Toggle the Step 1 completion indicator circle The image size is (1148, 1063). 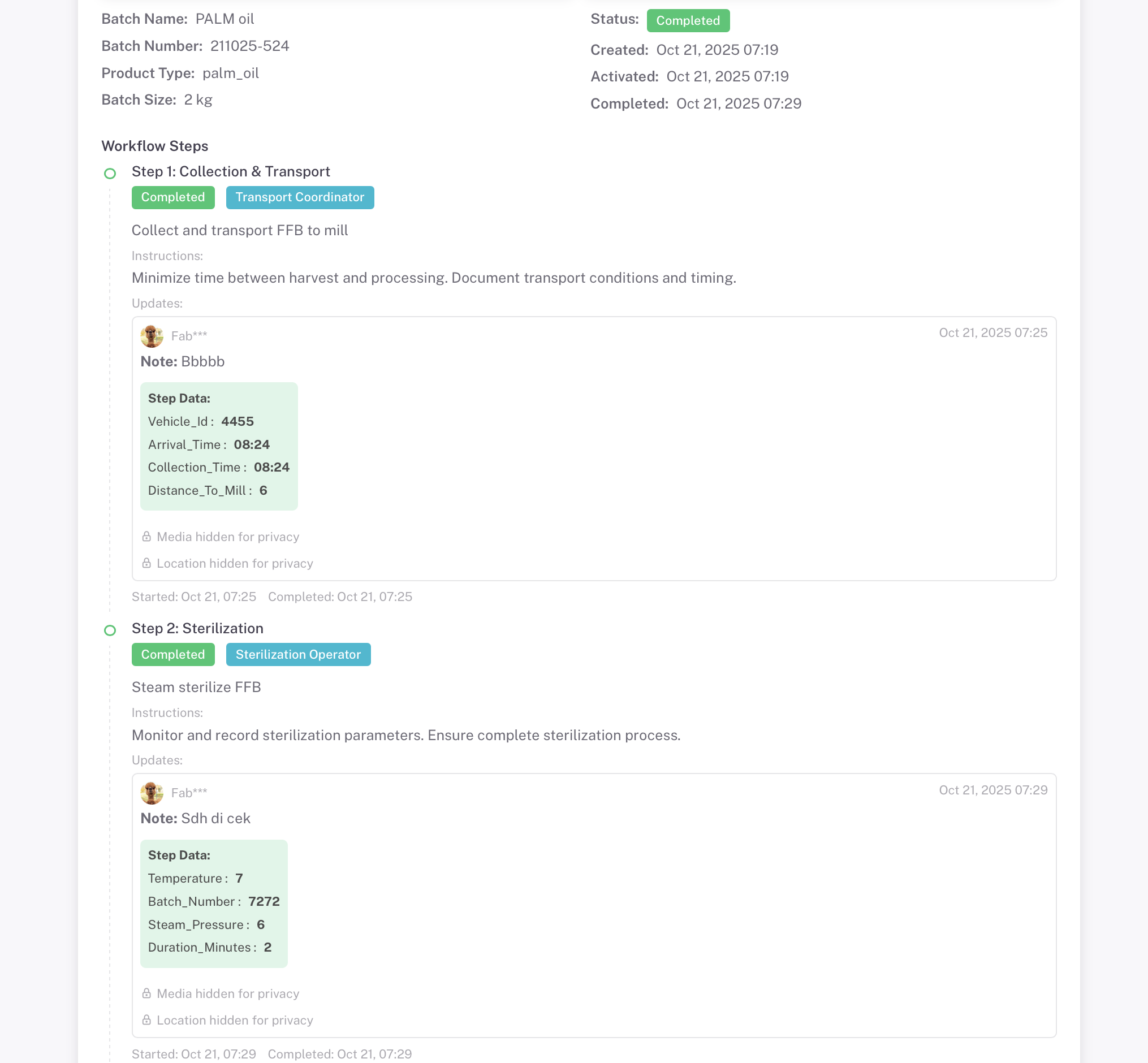(110, 172)
